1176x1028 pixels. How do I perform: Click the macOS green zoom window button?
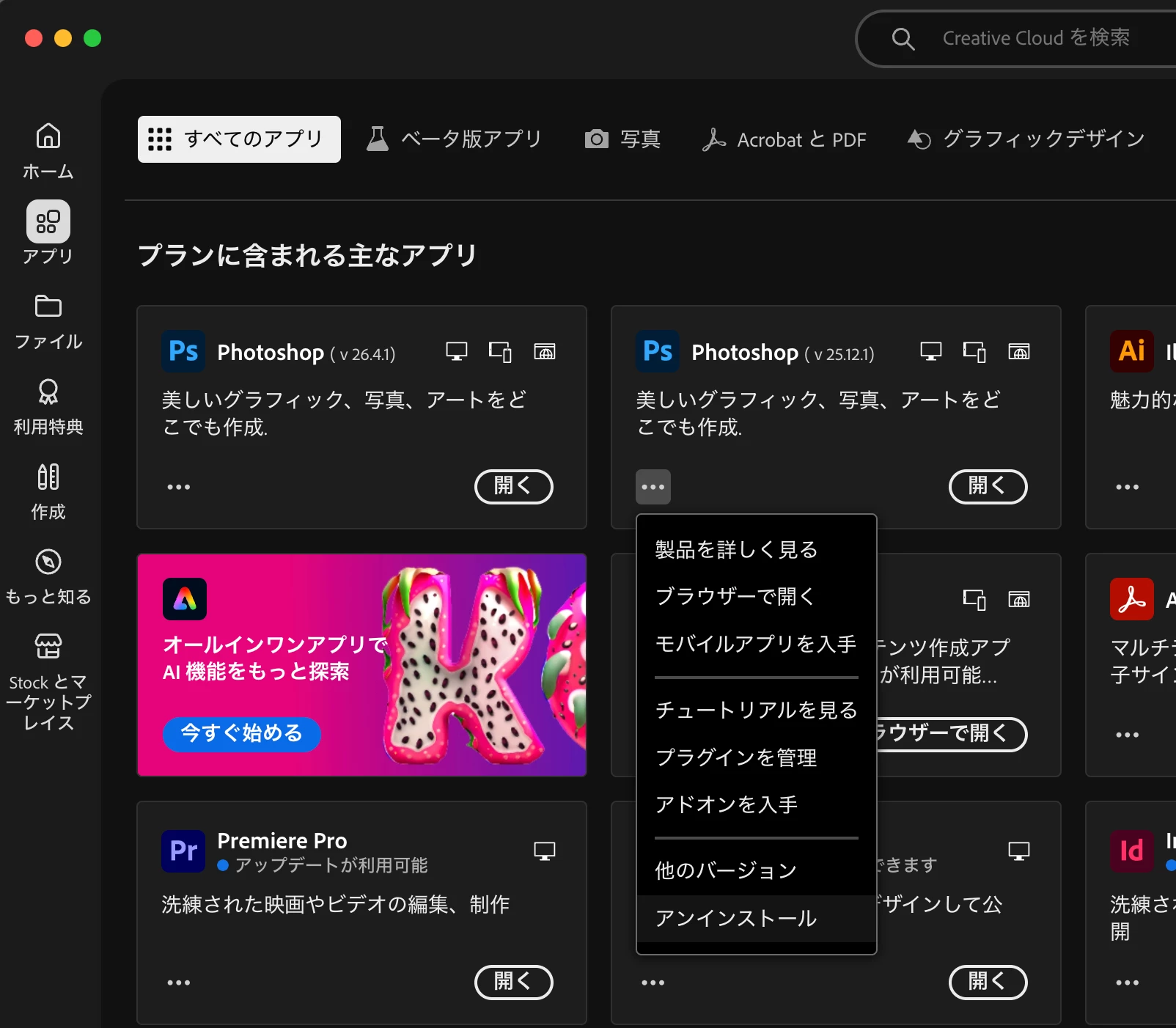tap(92, 38)
